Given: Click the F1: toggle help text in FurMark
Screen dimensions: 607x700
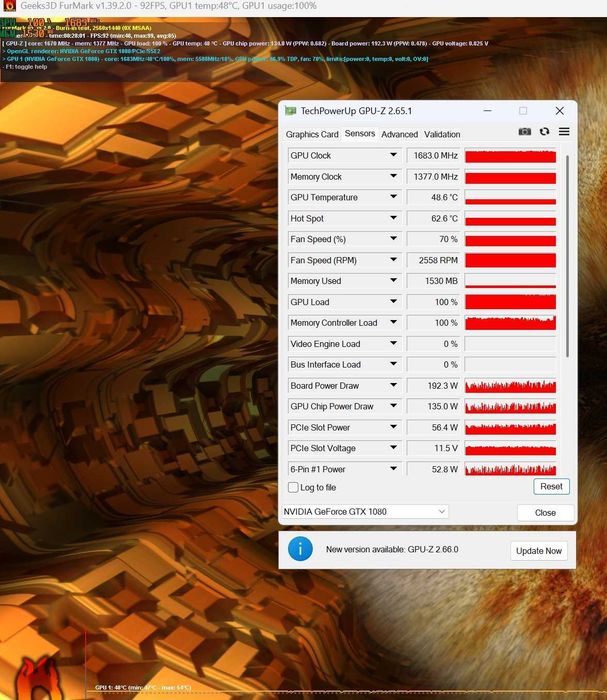Looking at the screenshot, I should 26,67.
